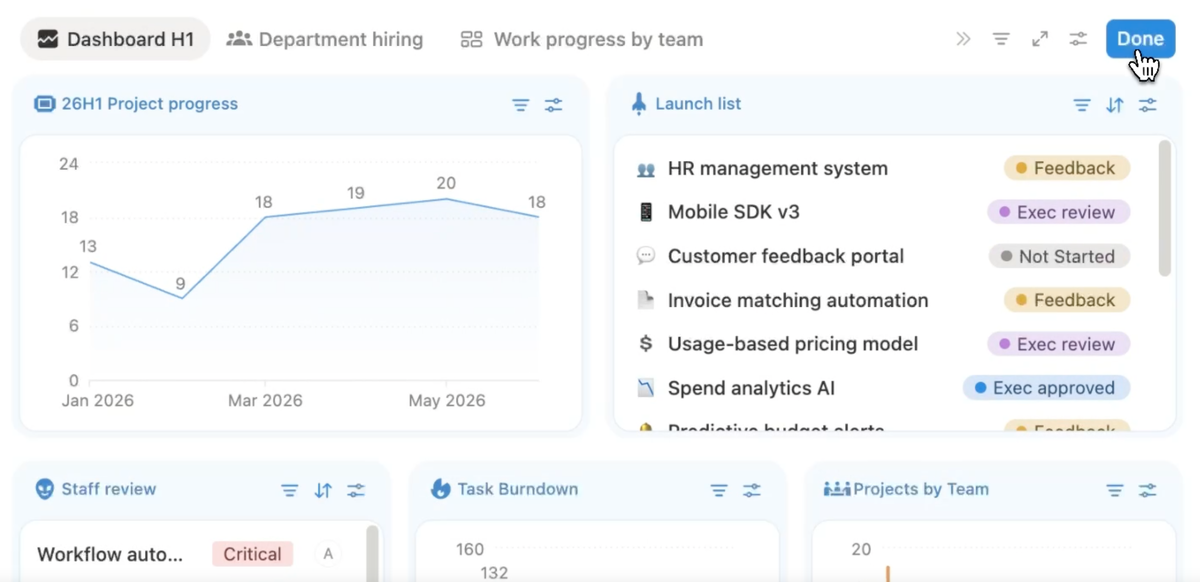
Task: Click Feedback status of HR management system
Action: pyautogui.click(x=1066, y=168)
